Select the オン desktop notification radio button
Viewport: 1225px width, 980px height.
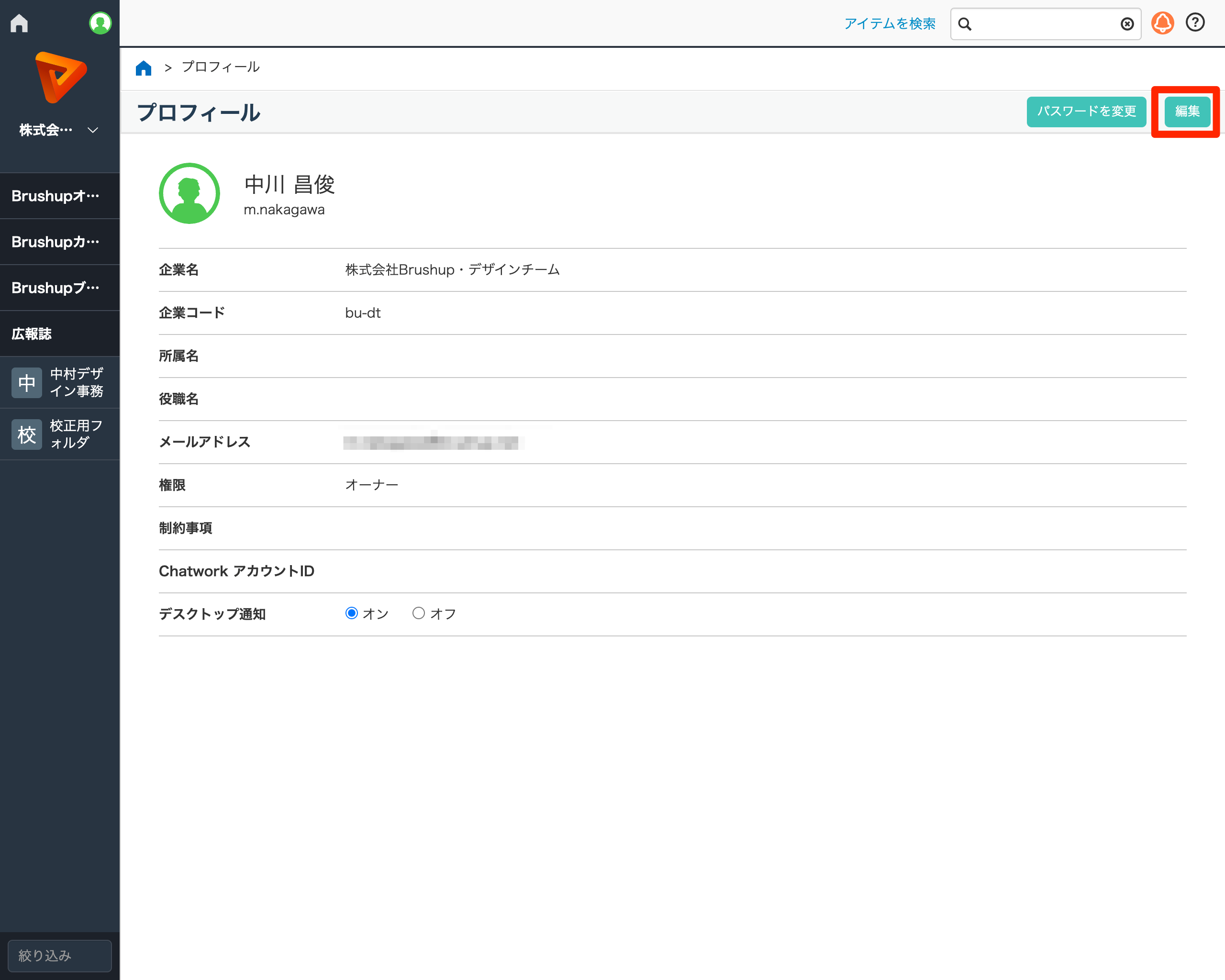(x=352, y=613)
